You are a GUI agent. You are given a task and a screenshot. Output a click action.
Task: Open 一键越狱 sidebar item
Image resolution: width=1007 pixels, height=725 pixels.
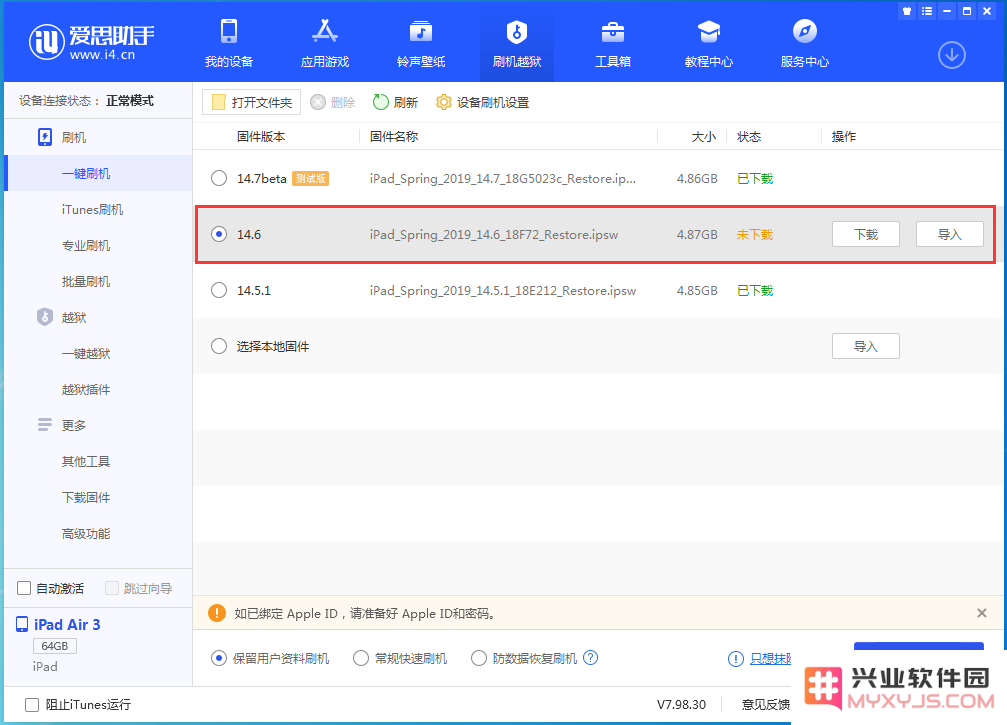click(86, 353)
